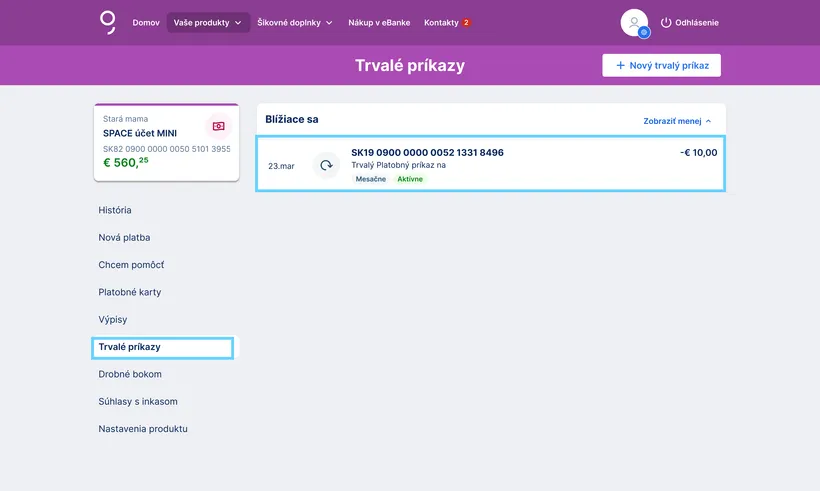This screenshot has width=820, height=491.
Task: Go to Domov in top navigation
Action: click(146, 22)
